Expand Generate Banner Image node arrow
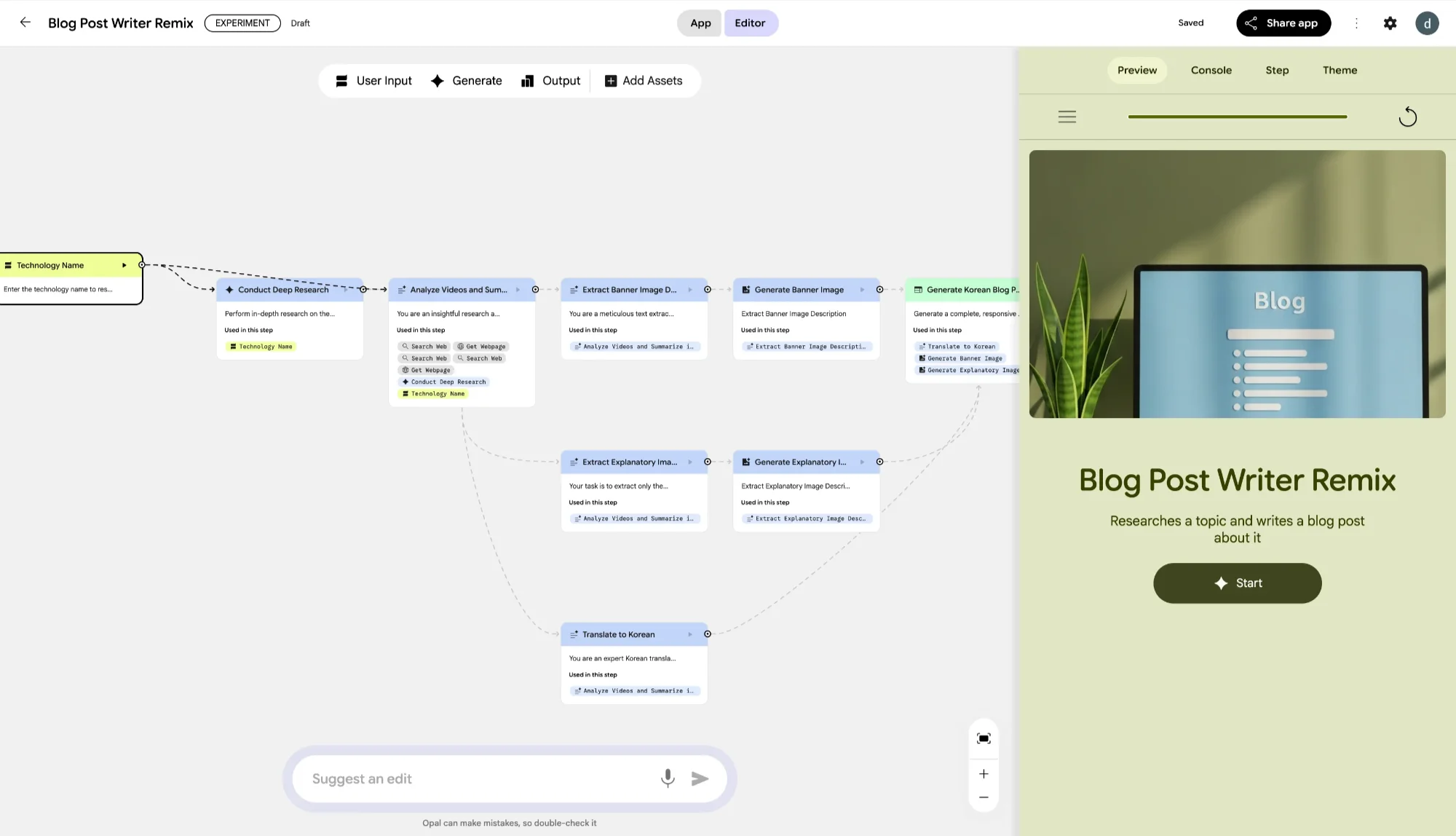This screenshot has height=836, width=1456. point(862,290)
